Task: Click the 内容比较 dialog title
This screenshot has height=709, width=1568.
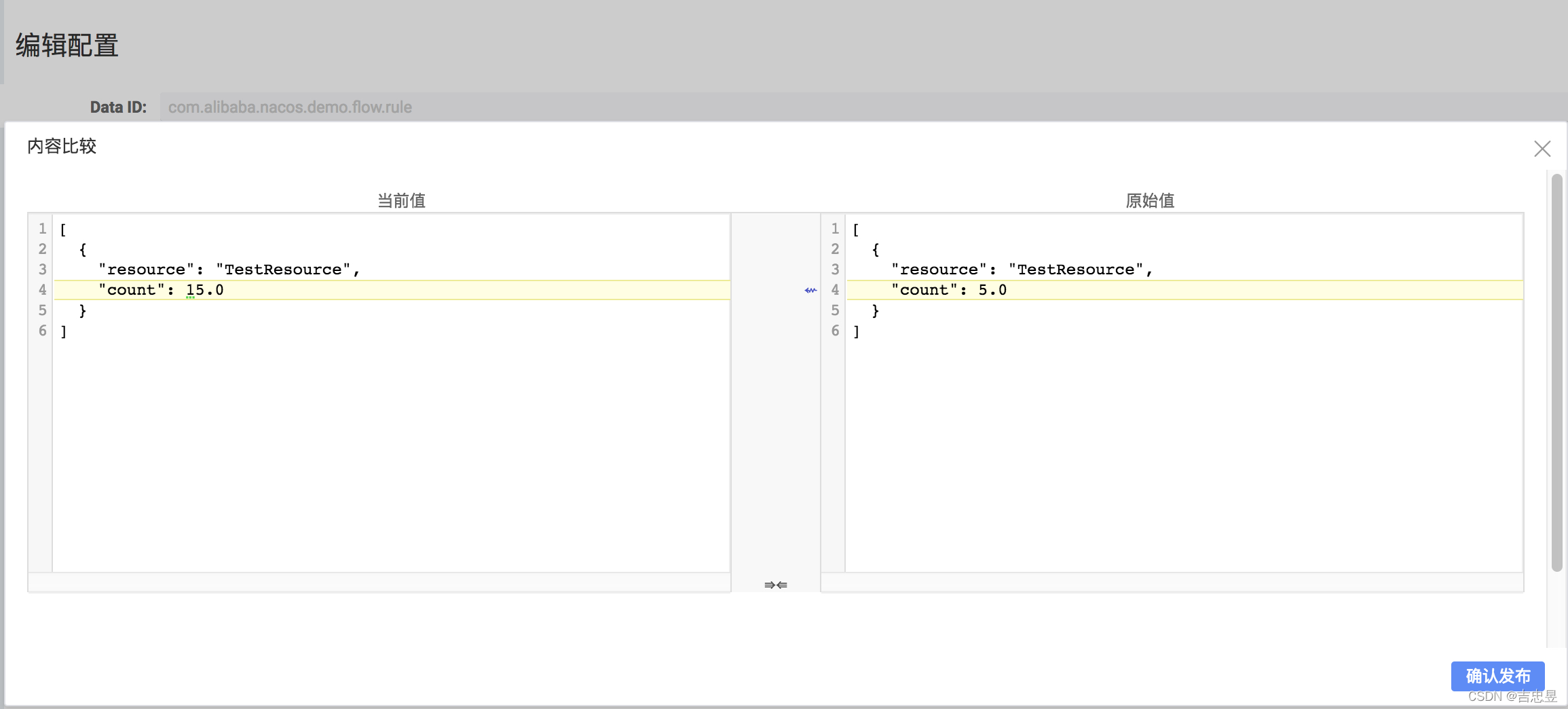Action: click(62, 146)
